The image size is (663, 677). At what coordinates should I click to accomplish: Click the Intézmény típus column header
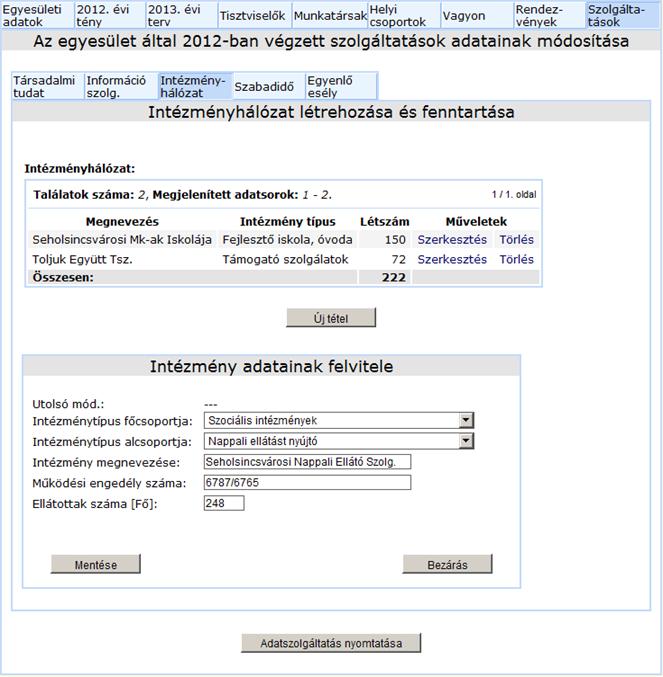pos(287,222)
